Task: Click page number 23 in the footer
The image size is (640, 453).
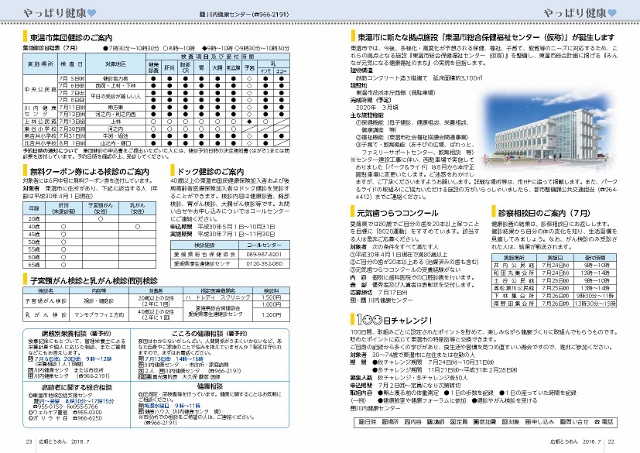Action: coord(29,442)
